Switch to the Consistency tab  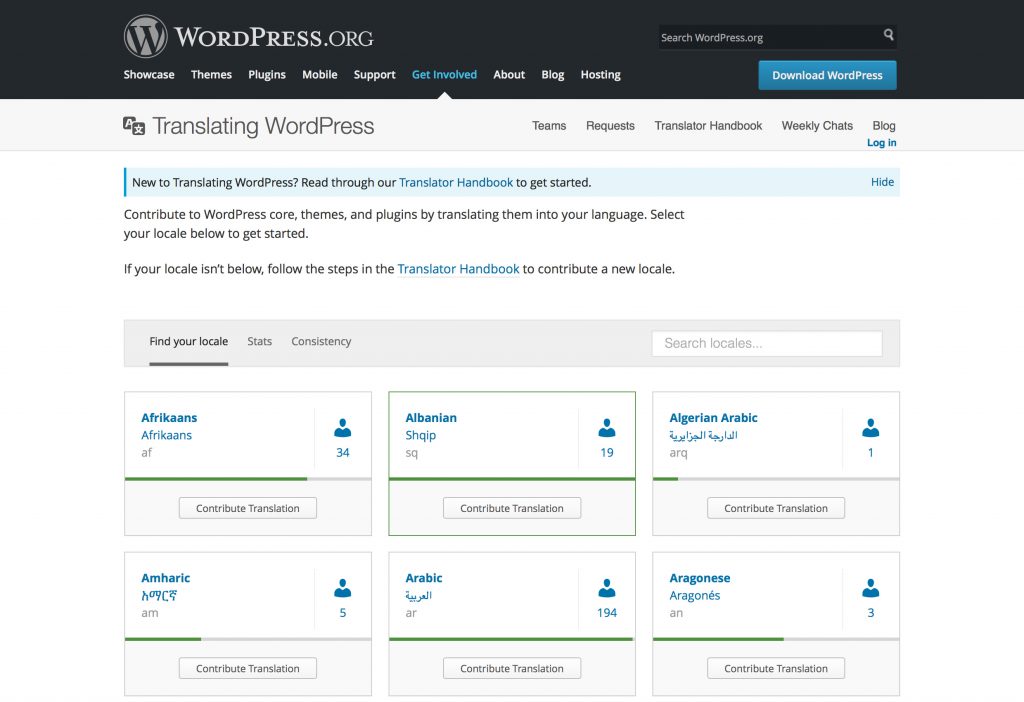[x=321, y=341]
